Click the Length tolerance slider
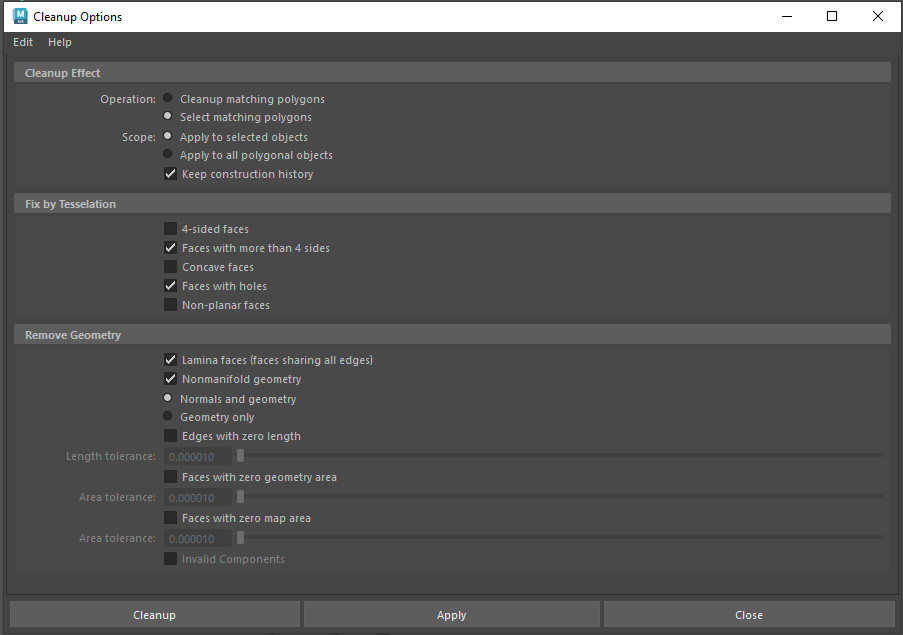 click(x=560, y=456)
